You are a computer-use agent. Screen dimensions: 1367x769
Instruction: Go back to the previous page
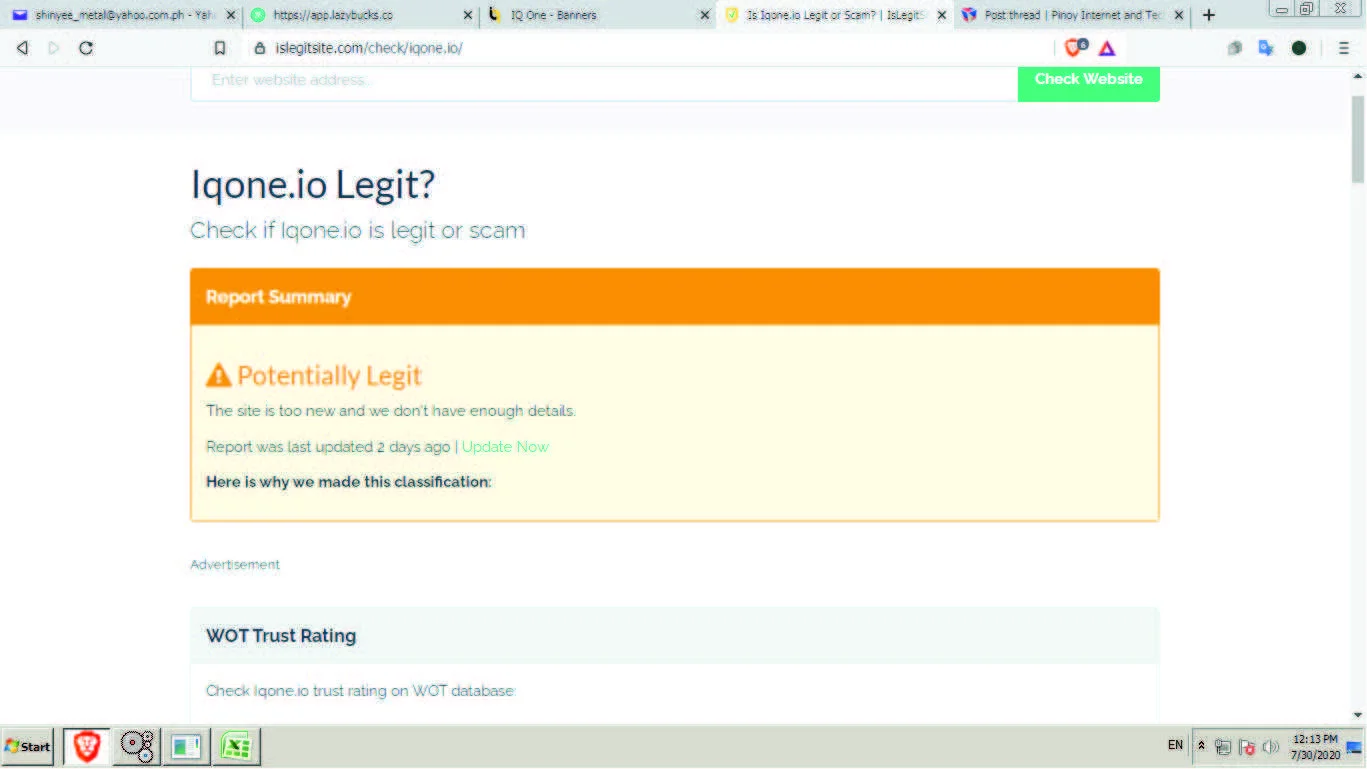click(x=23, y=48)
